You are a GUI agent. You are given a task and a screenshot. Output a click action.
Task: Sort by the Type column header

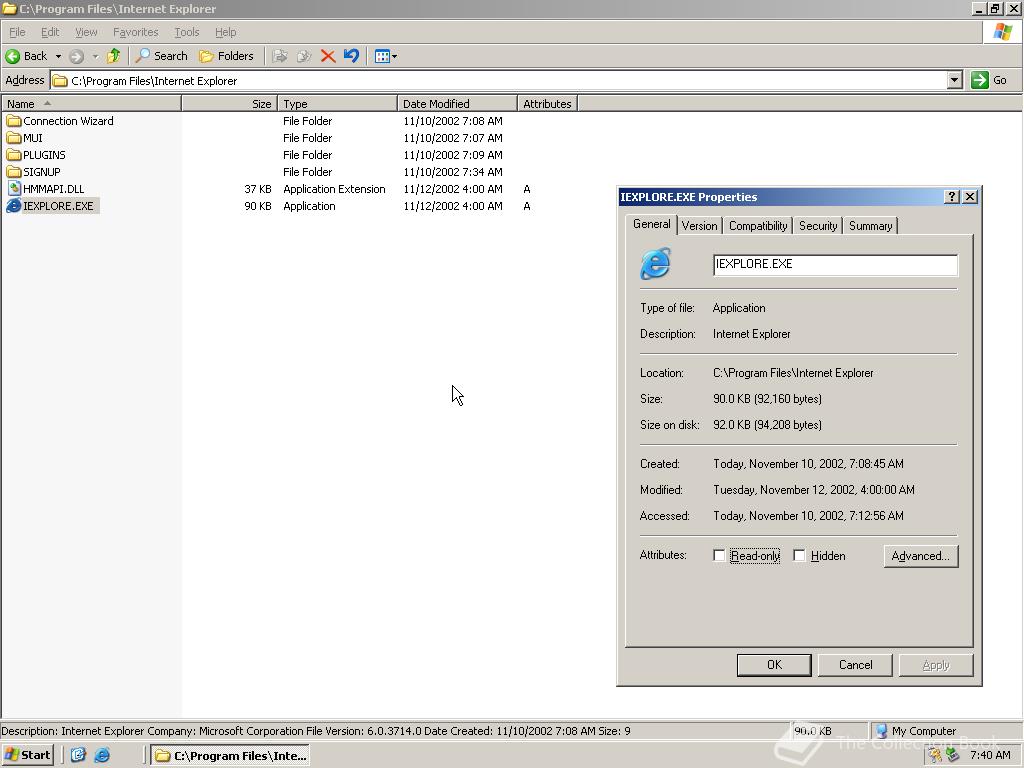pos(338,104)
